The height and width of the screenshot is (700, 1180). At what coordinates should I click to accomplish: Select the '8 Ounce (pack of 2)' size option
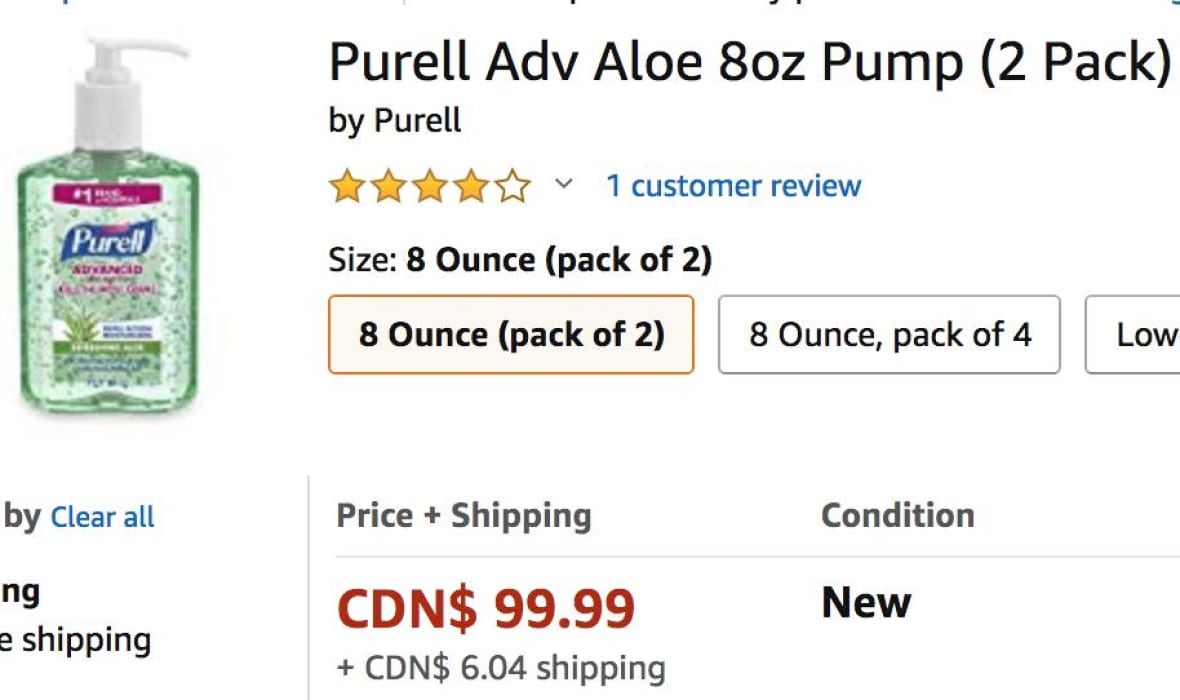(x=512, y=335)
